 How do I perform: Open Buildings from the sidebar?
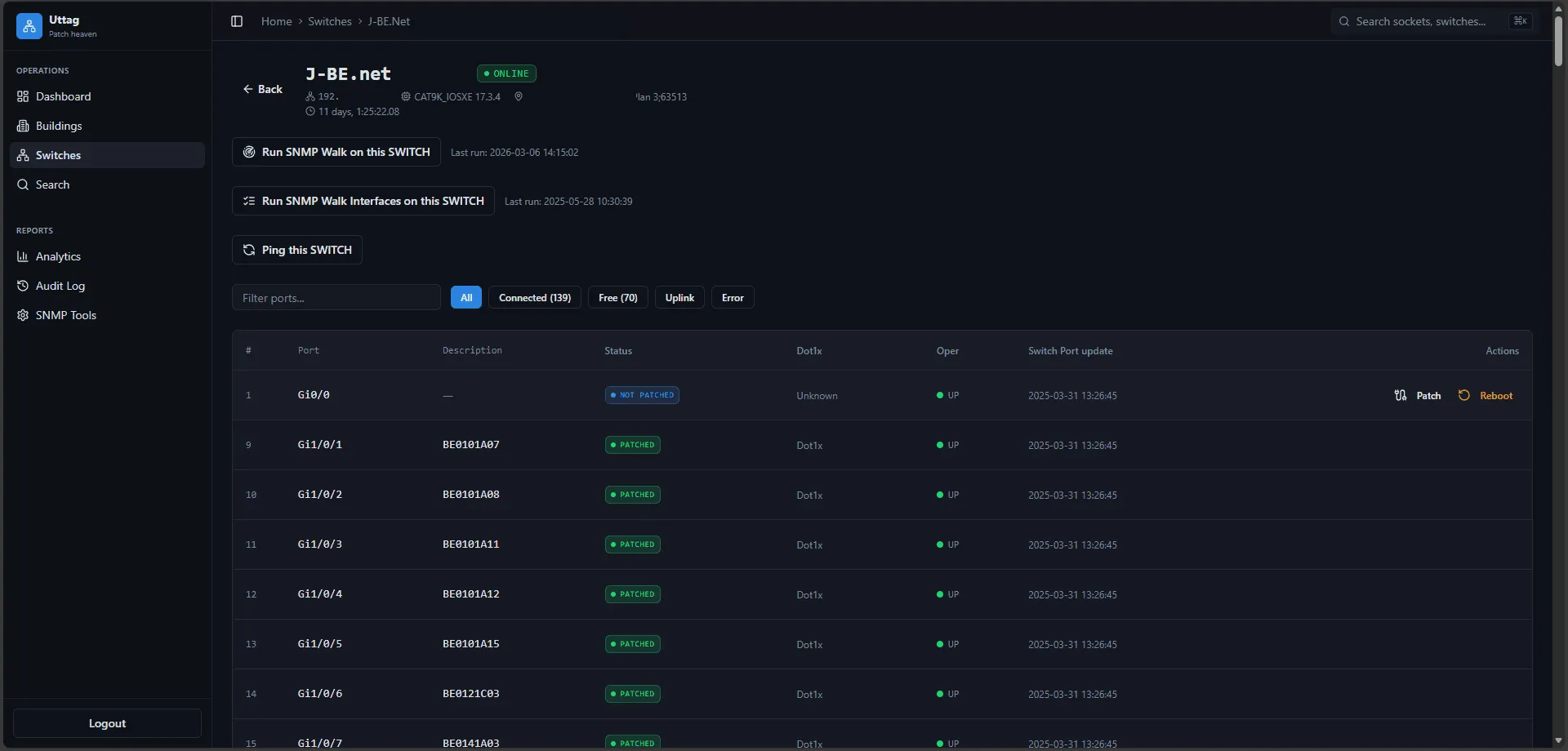point(107,126)
